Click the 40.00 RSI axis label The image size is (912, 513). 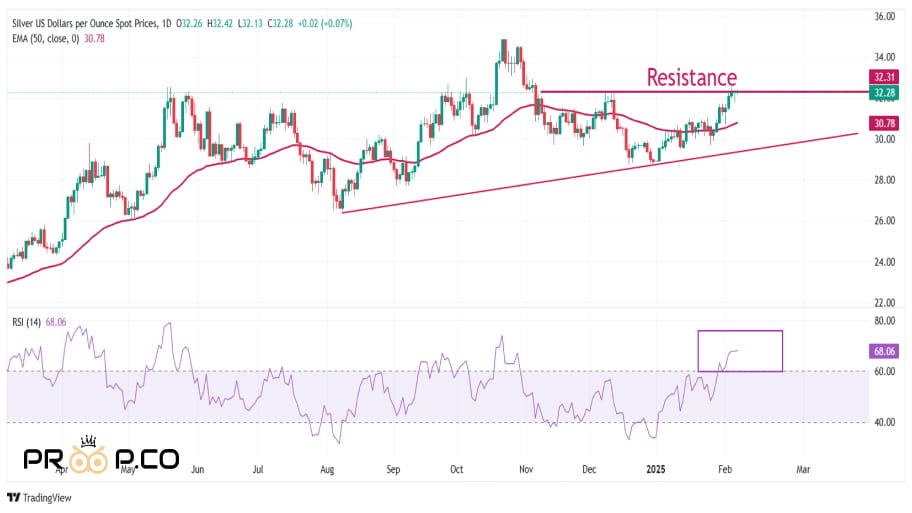pyautogui.click(x=885, y=422)
